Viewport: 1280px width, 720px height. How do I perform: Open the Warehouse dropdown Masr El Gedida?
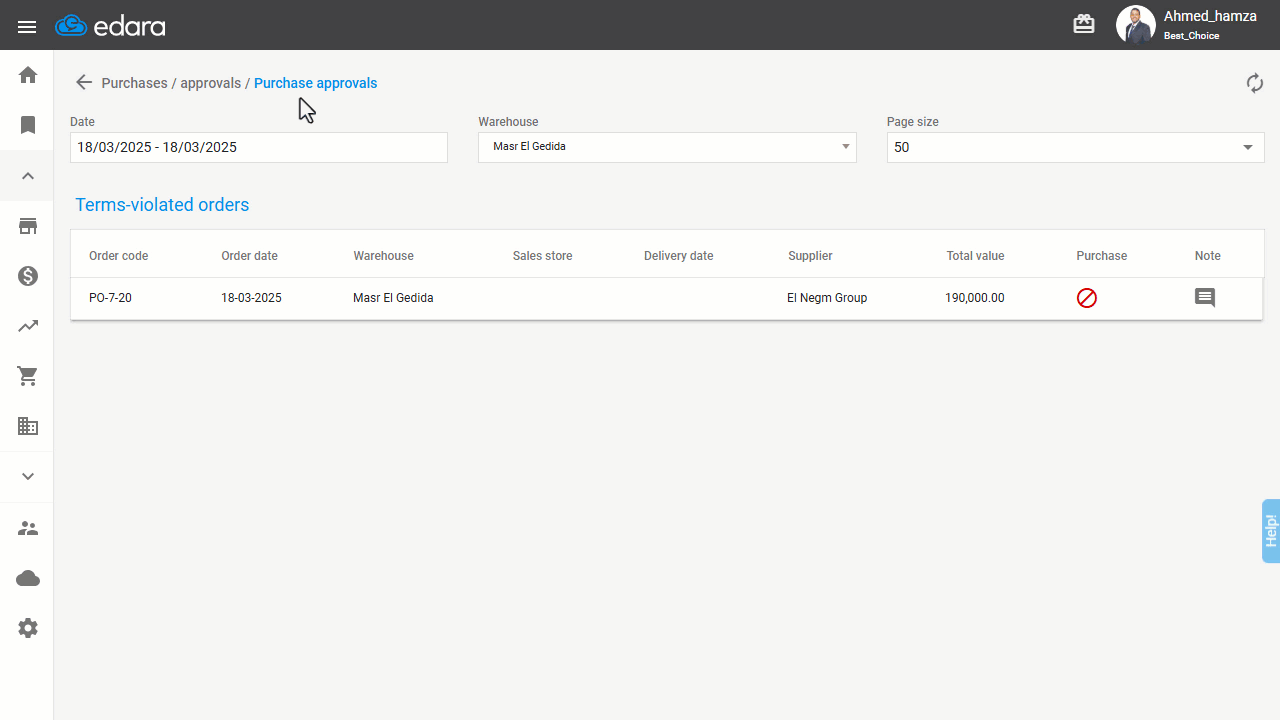pos(667,147)
